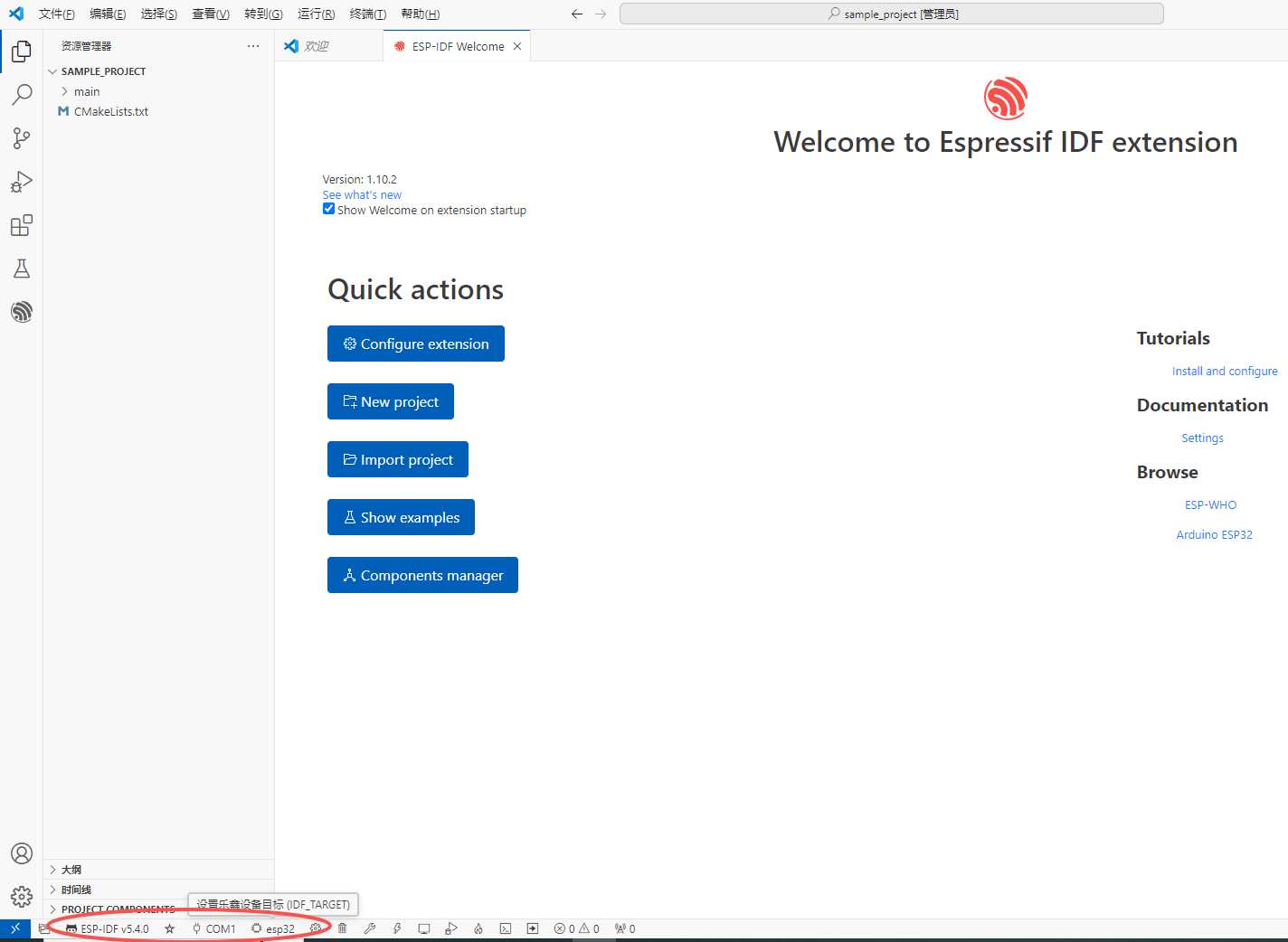
Task: Open SDK configuration editor gear in status bar
Action: click(315, 928)
